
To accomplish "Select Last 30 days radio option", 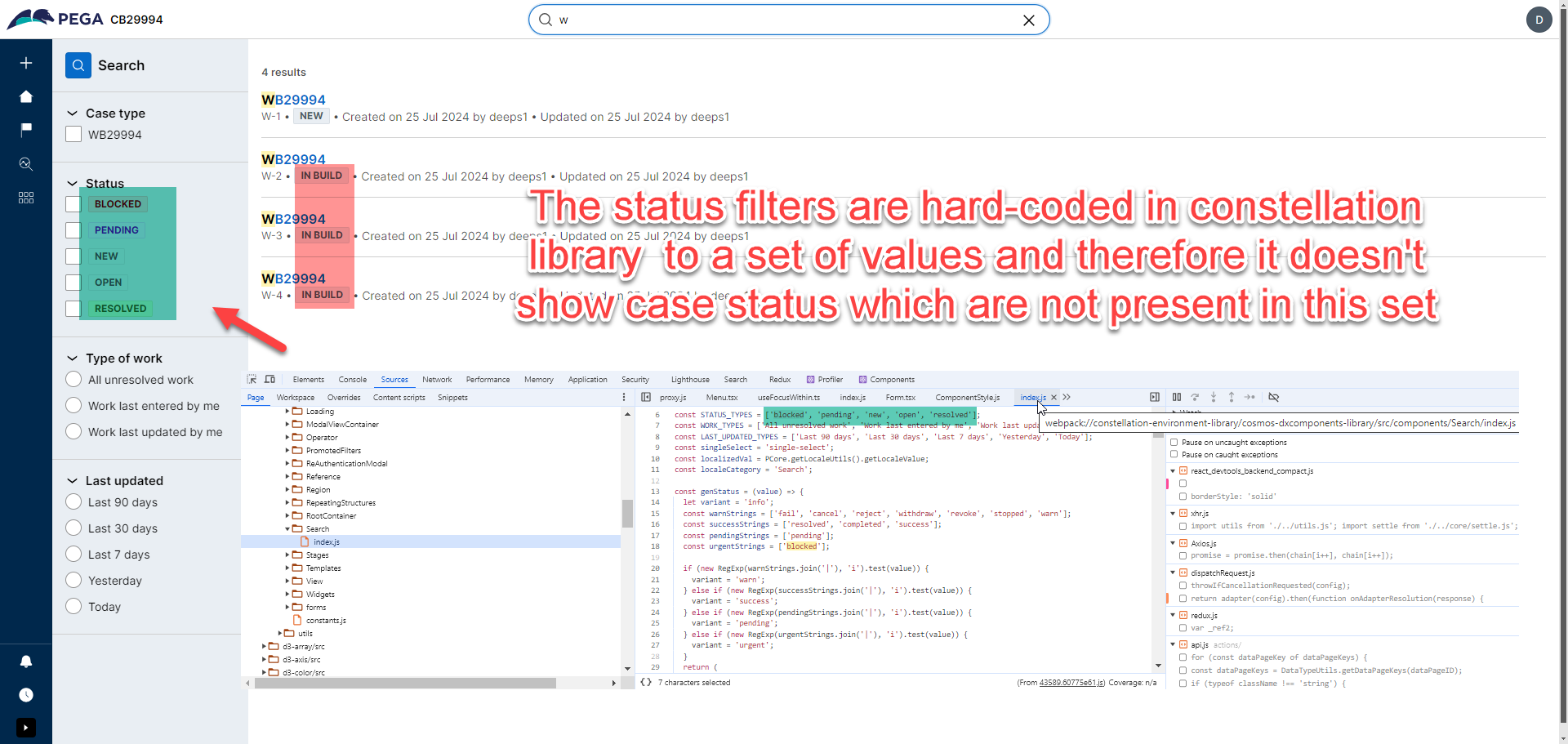I will pos(73,528).
